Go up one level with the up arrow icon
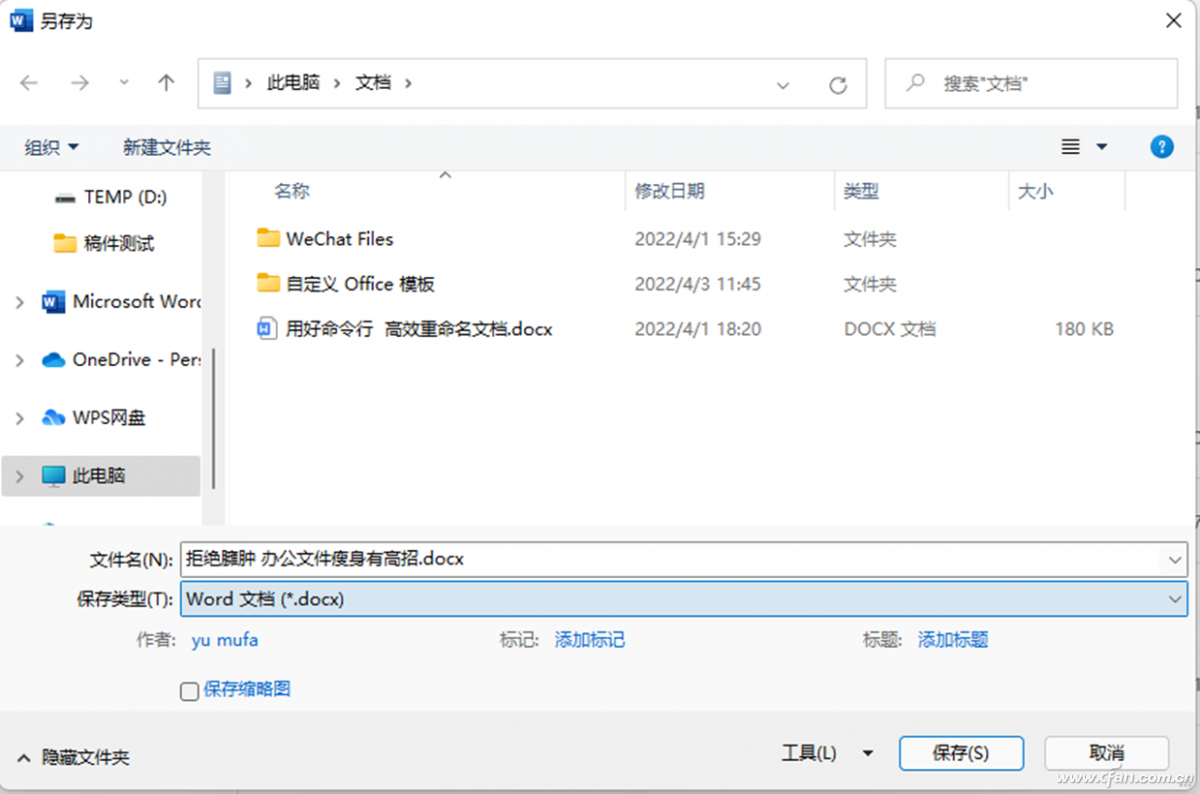 [165, 84]
